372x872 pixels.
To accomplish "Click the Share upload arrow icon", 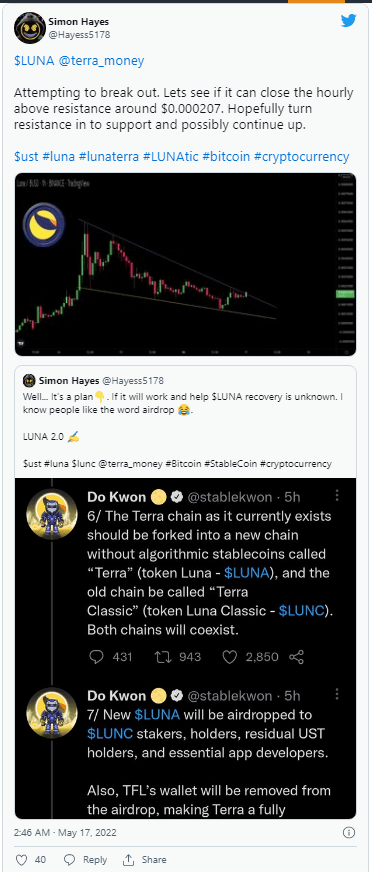I will 129,859.
